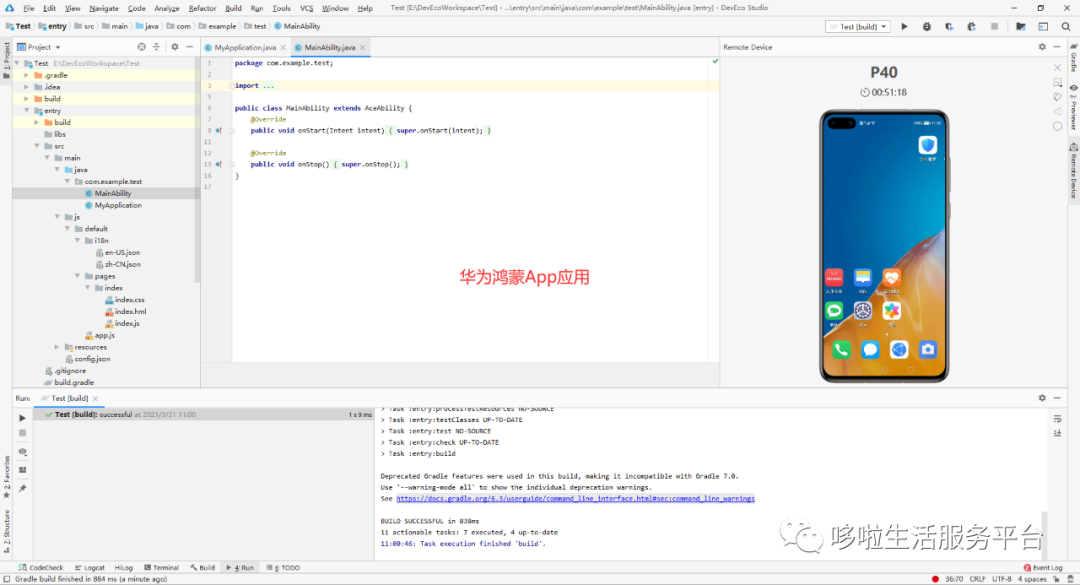1080x585 pixels.
Task: Expand the resources folder
Action: click(x=57, y=347)
